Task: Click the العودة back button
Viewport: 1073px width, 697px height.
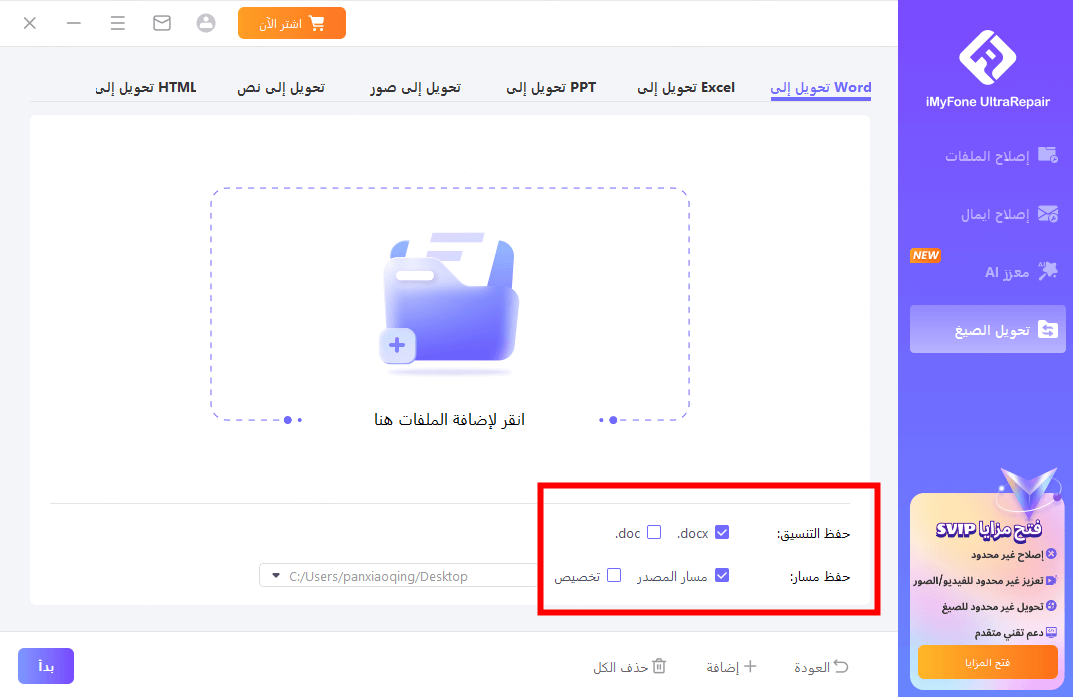Action: click(821, 667)
